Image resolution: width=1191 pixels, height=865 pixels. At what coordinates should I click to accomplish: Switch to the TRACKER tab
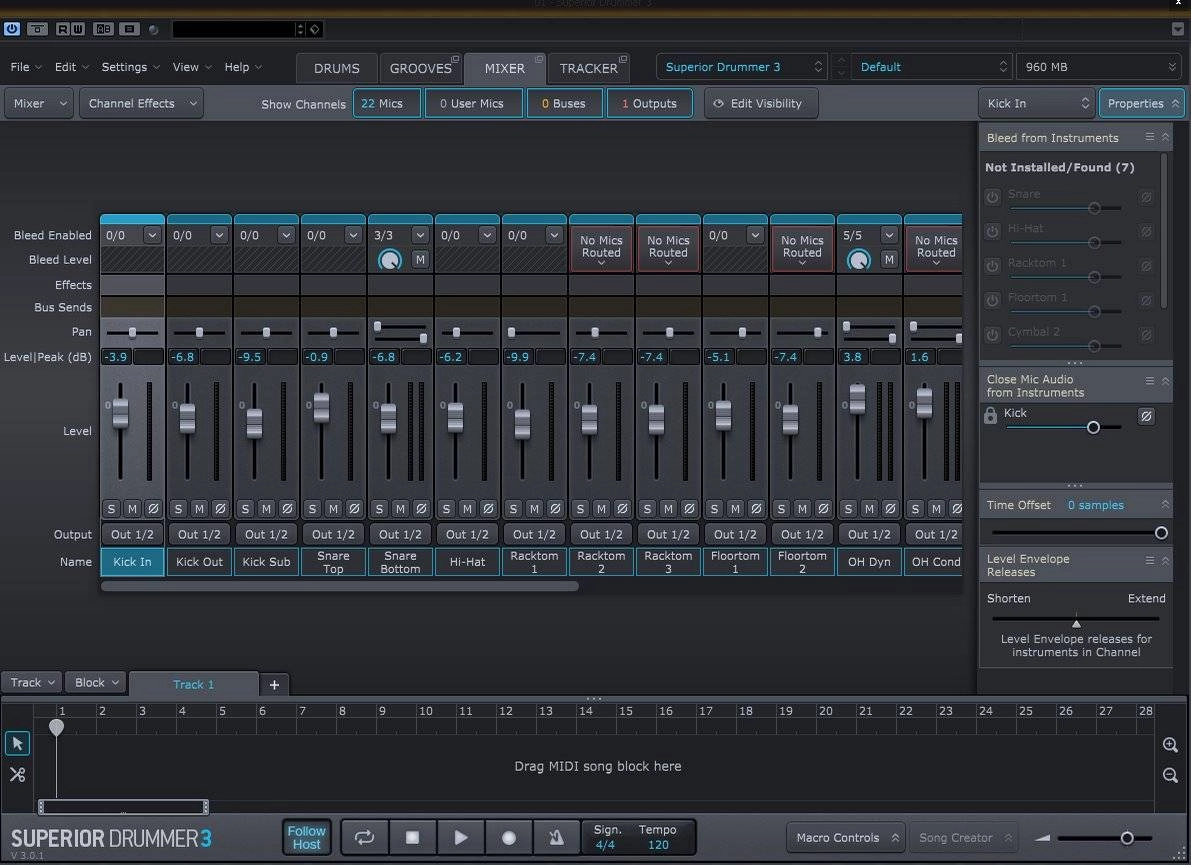tap(589, 68)
